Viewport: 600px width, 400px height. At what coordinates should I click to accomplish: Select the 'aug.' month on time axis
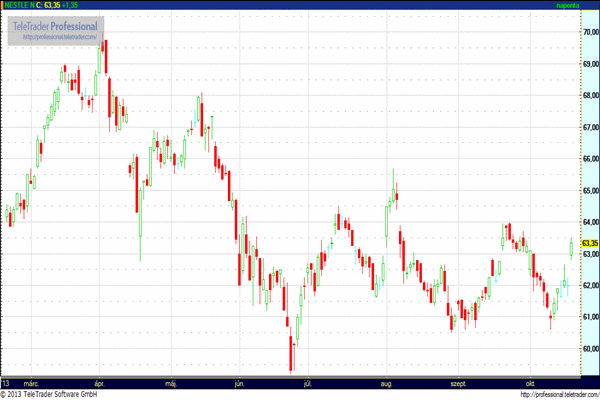coord(387,383)
